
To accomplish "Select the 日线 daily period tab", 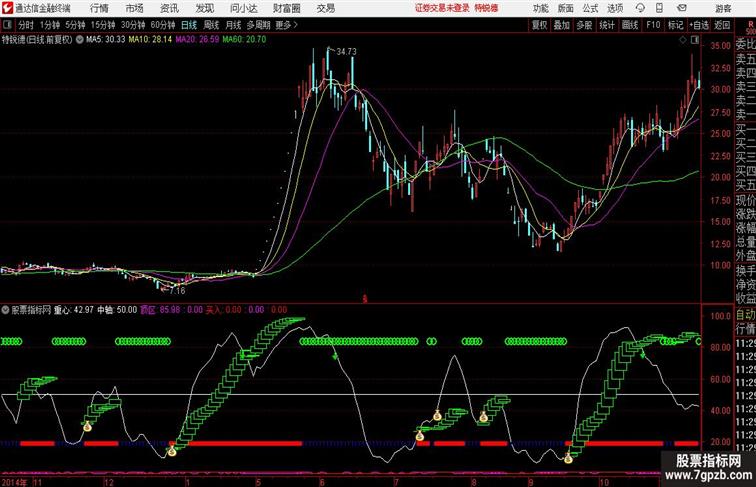I will point(189,25).
